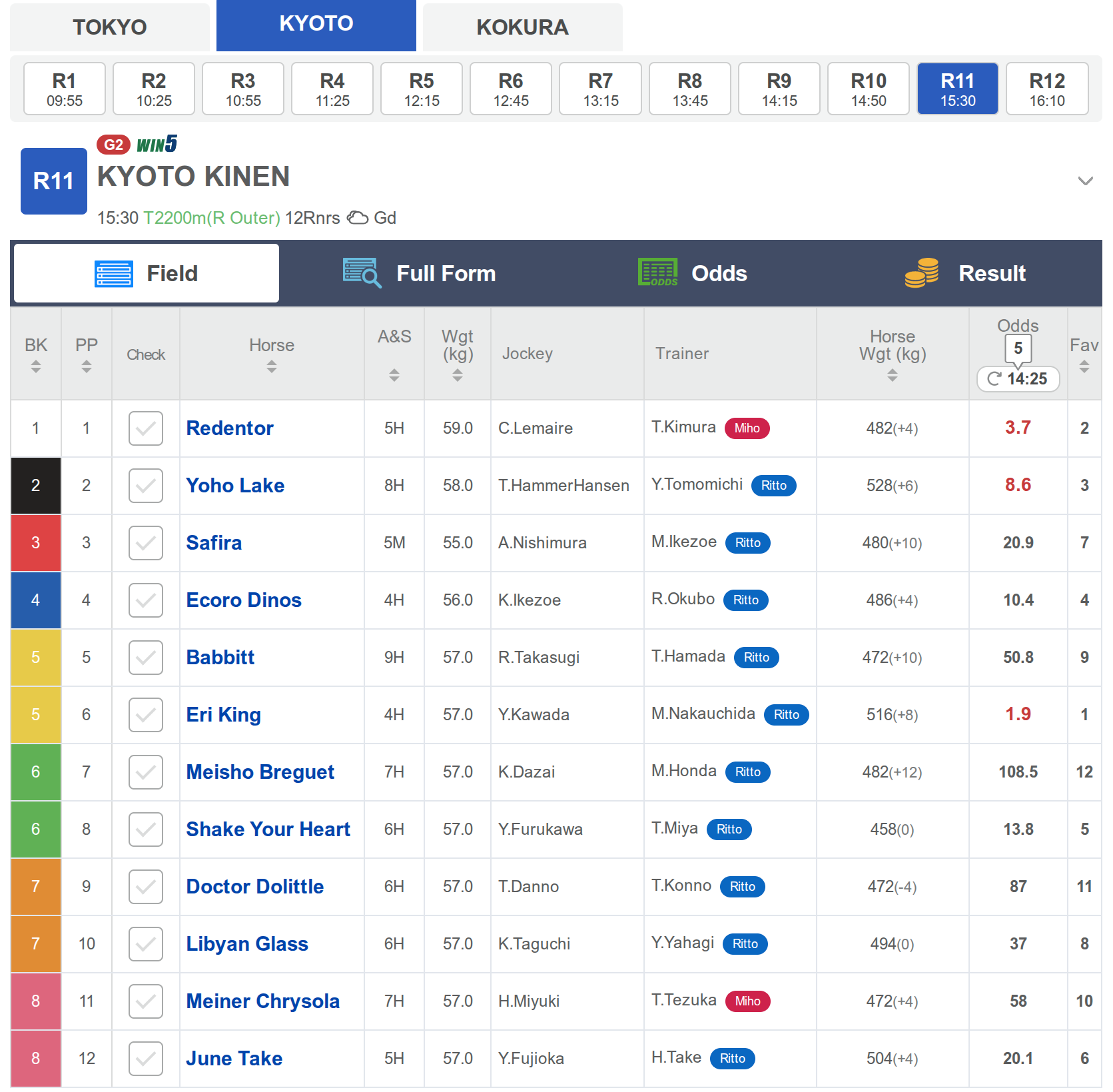Viewport: 1113px width, 1092px height.
Task: Click the Full Form magnifier icon
Action: coord(362,273)
